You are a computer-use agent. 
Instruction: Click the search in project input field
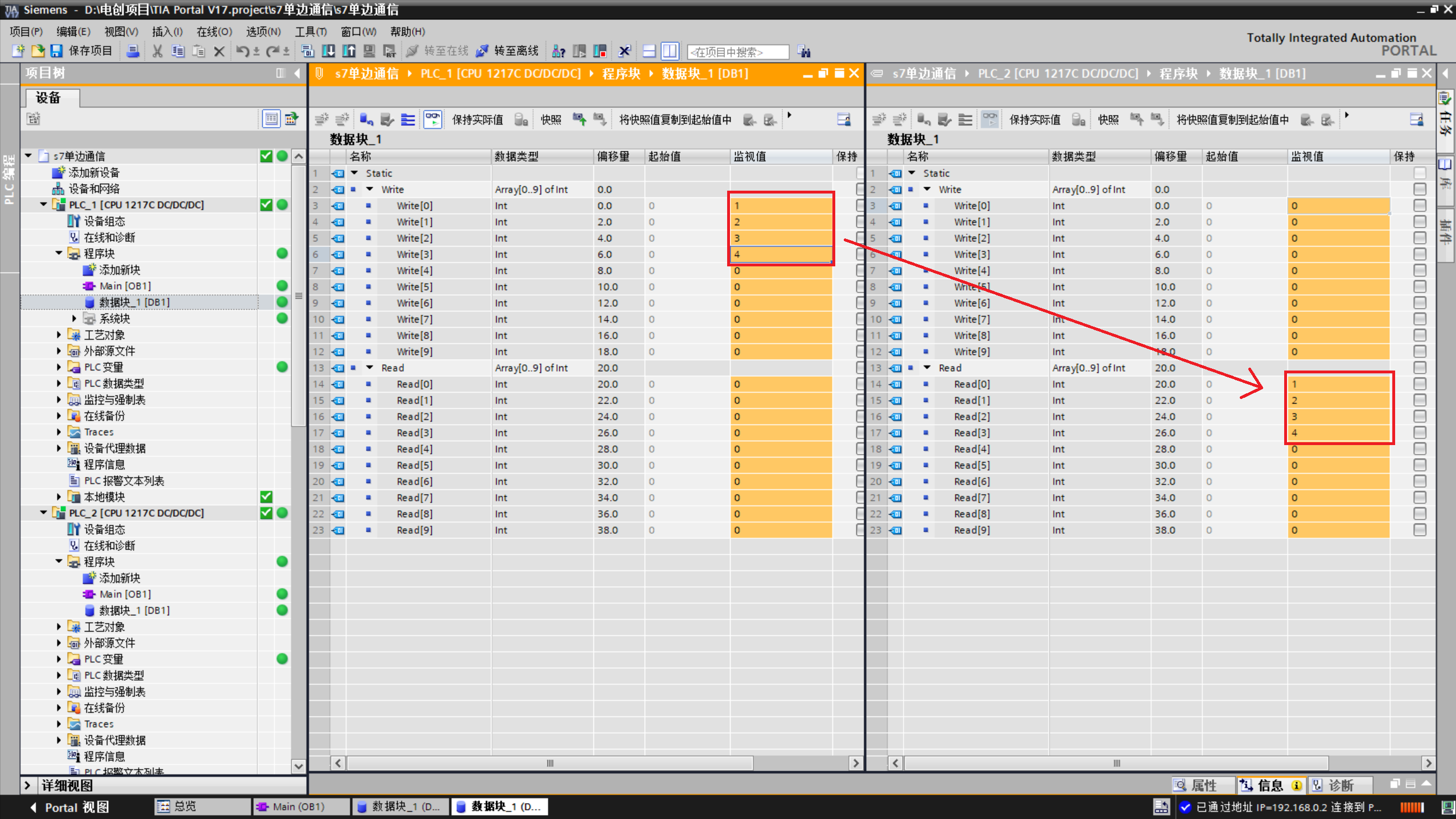click(737, 52)
